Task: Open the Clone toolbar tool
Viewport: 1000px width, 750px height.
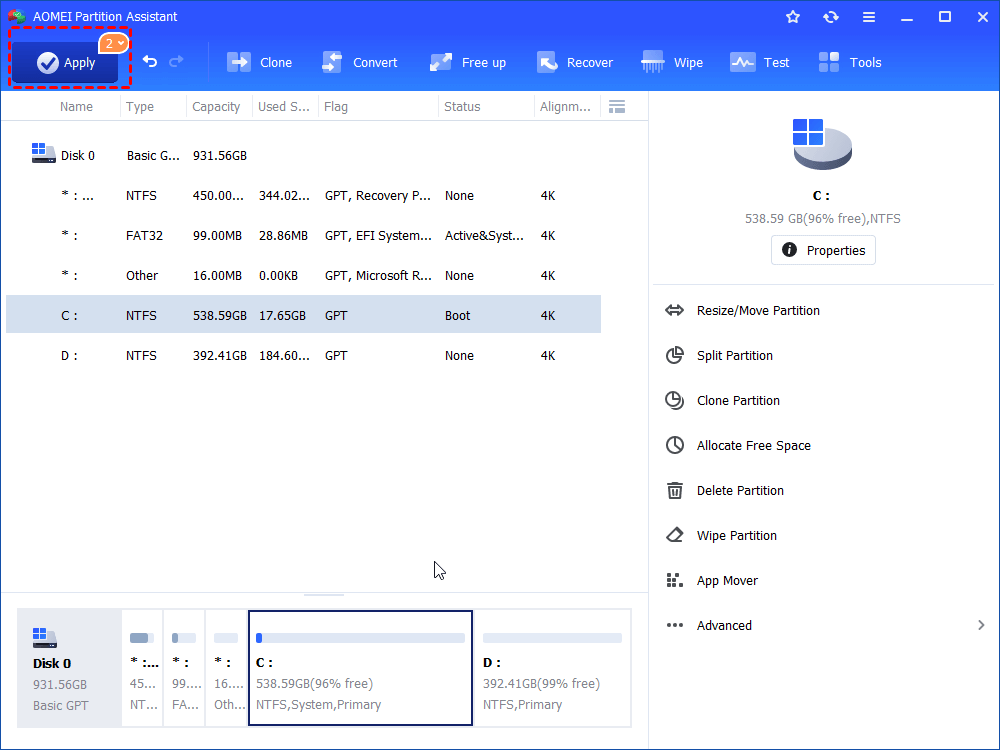Action: tap(260, 62)
